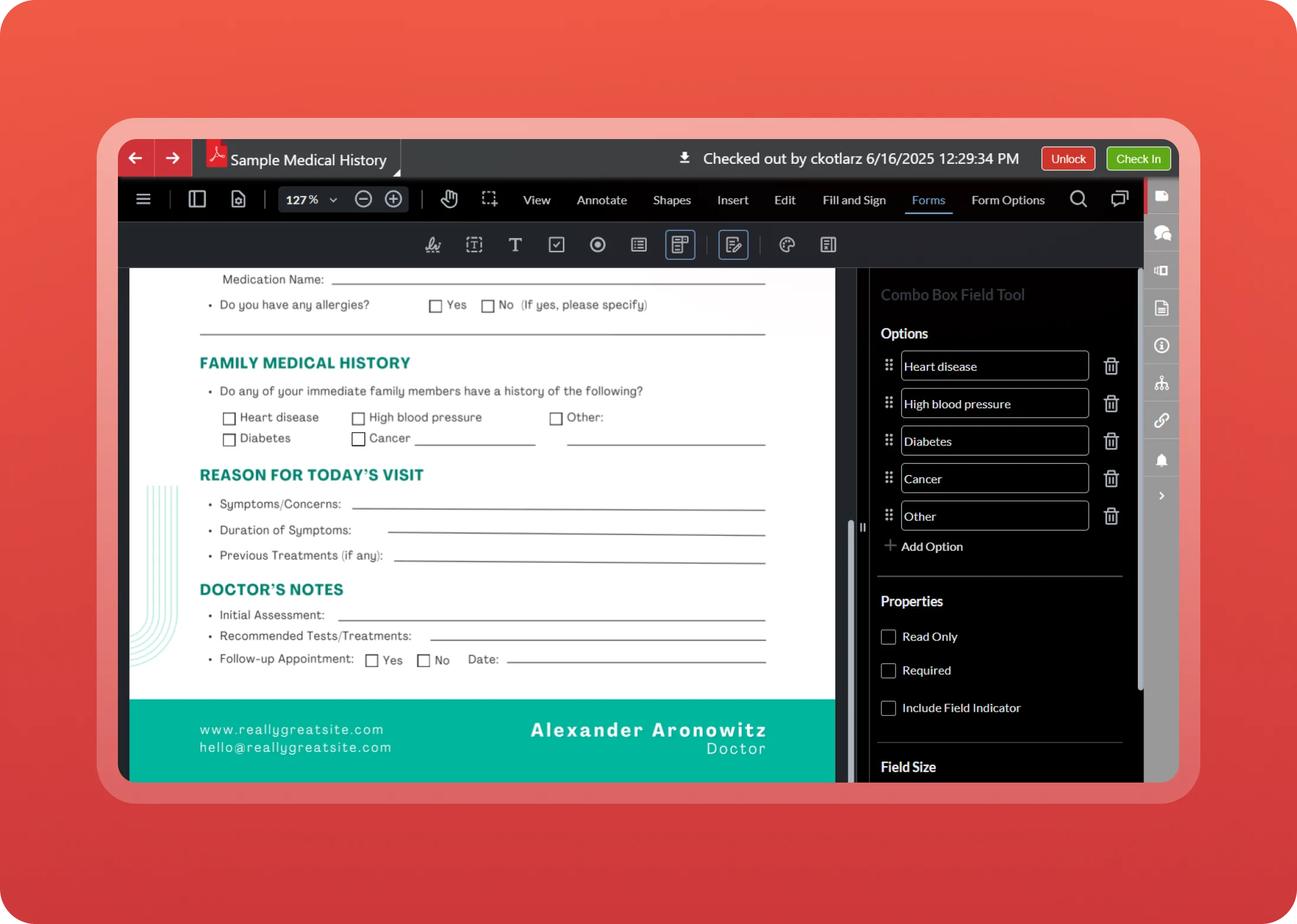Open the Form Options tab
The image size is (1297, 924).
point(1008,200)
